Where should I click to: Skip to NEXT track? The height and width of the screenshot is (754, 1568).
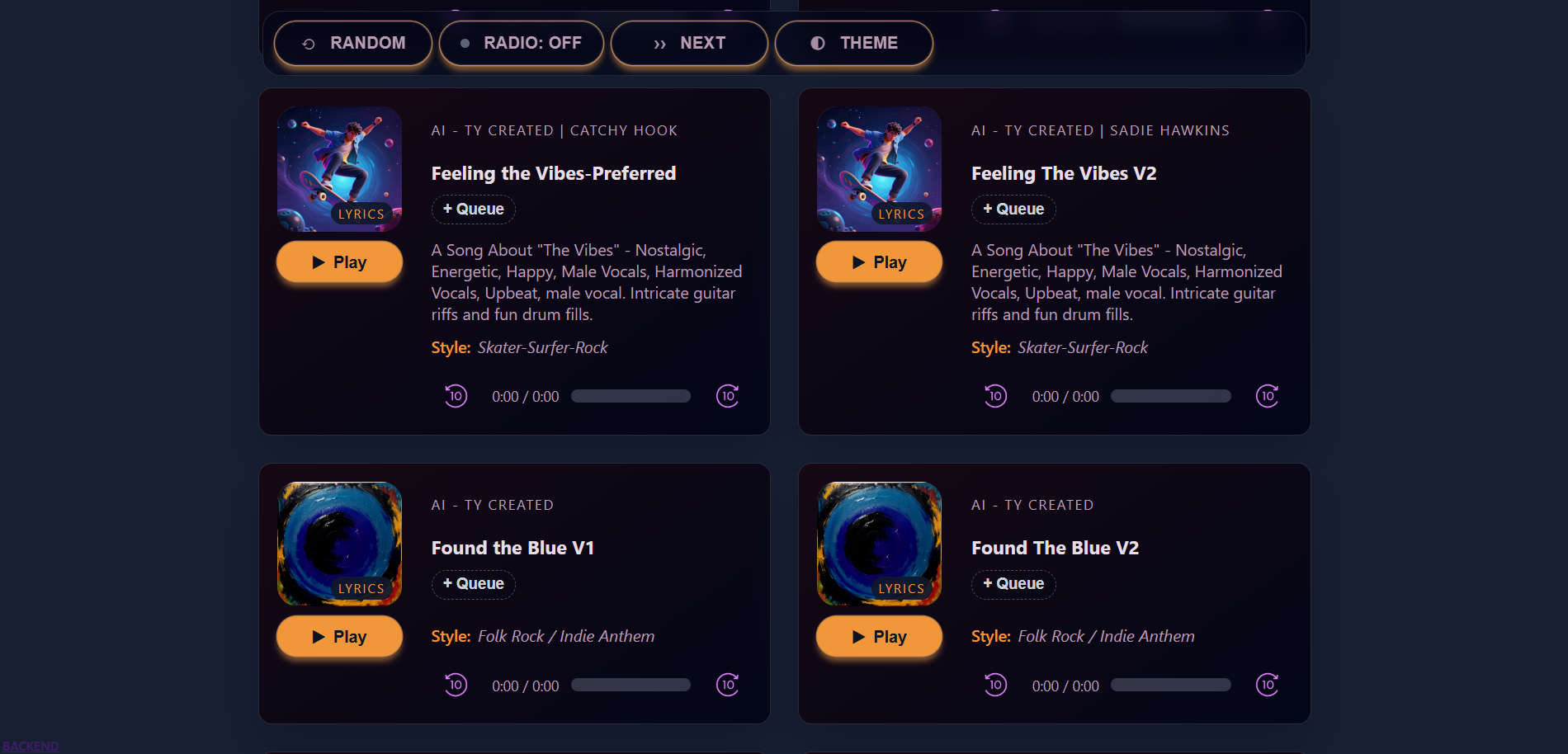coord(689,43)
